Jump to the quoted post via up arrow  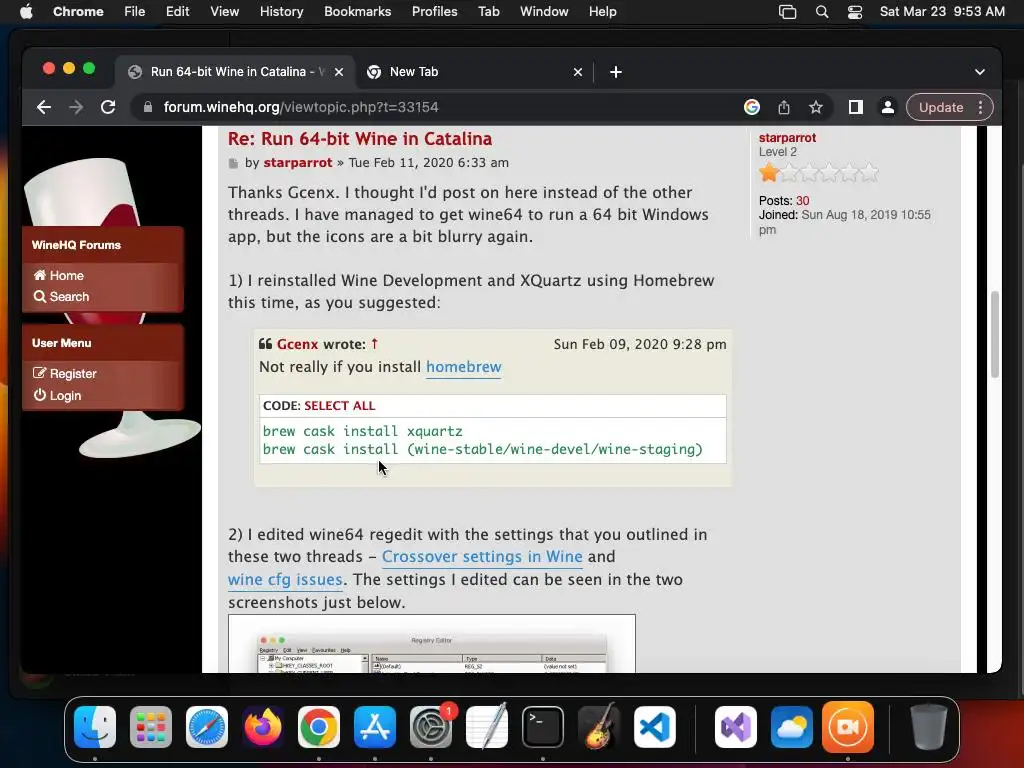[x=374, y=344]
